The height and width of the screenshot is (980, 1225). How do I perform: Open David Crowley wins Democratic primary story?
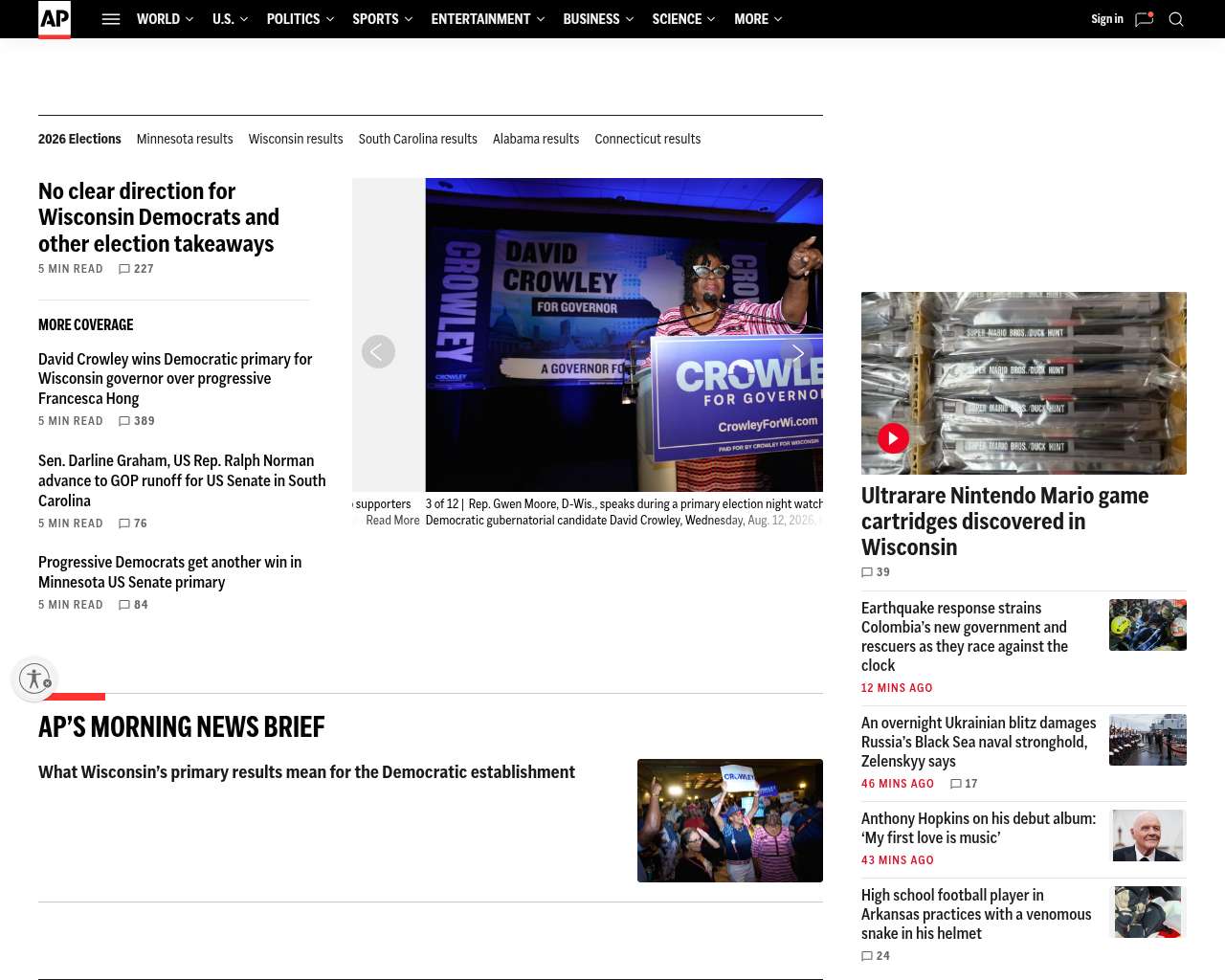[175, 379]
